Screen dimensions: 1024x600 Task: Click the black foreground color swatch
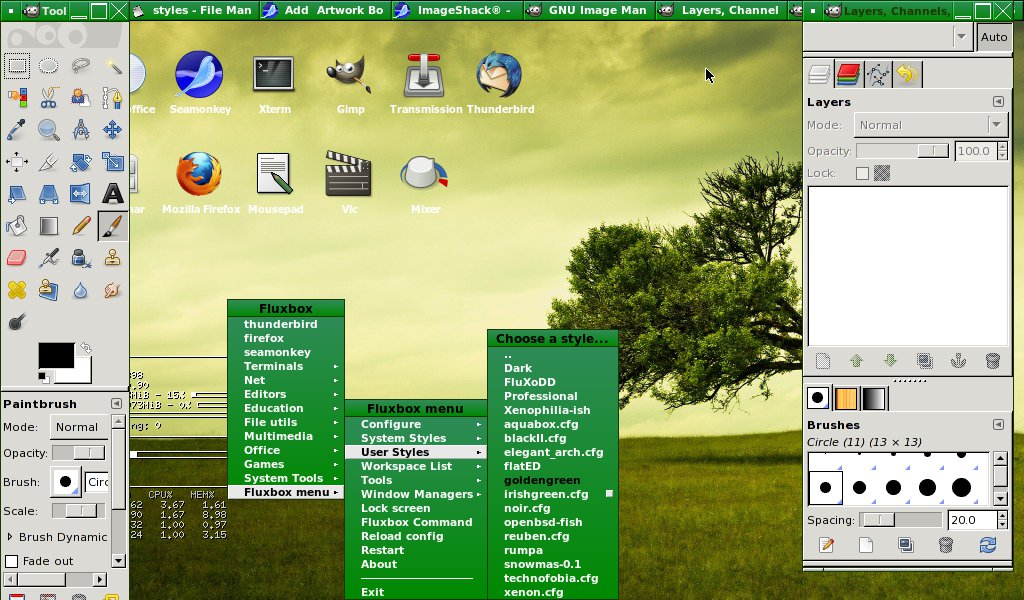click(56, 356)
